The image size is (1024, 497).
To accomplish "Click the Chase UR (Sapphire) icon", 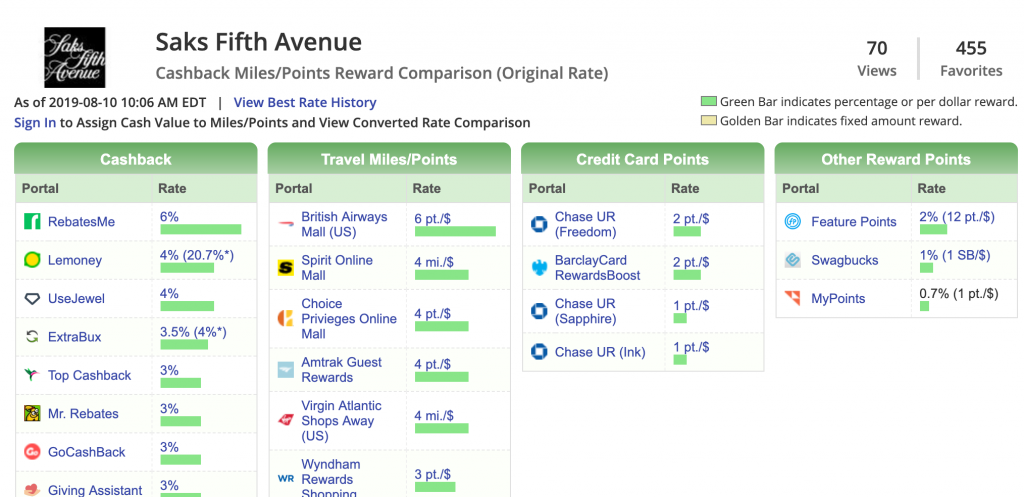I will click(x=539, y=311).
